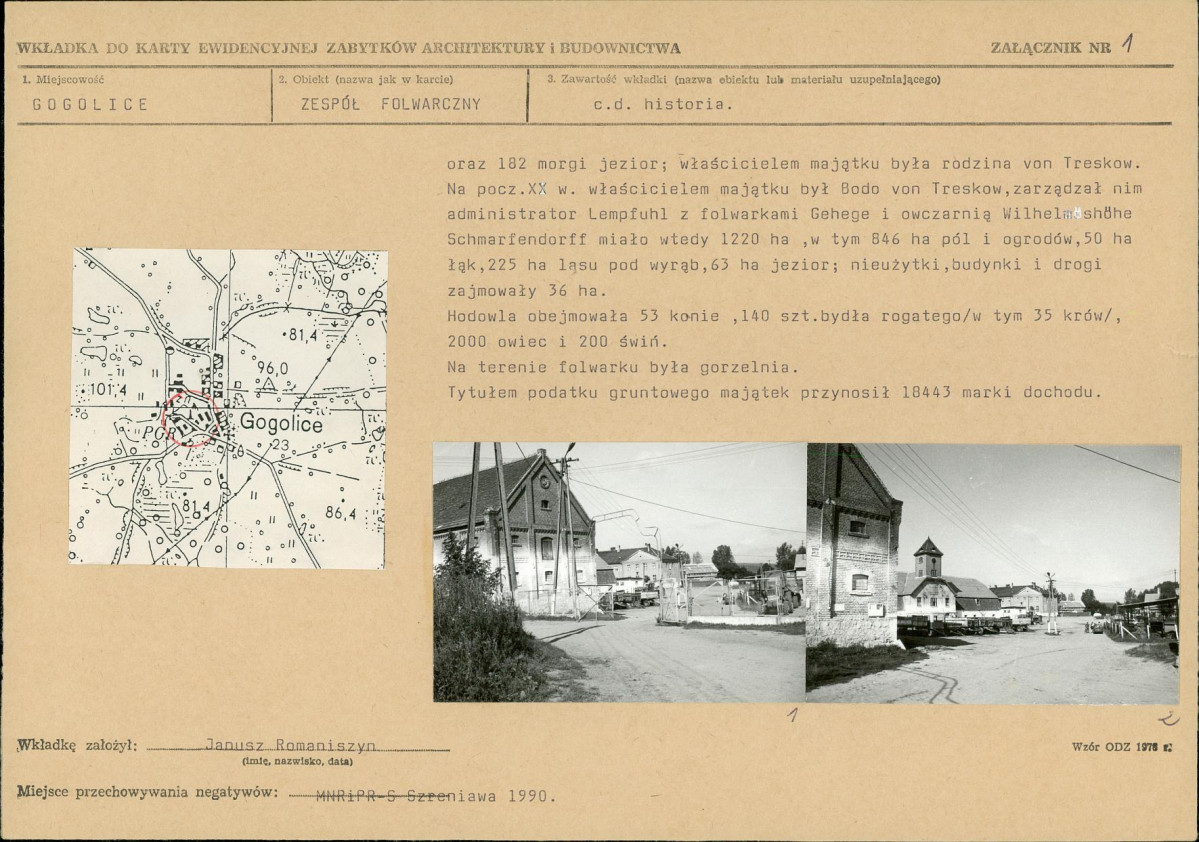The height and width of the screenshot is (842, 1199).
Task: Click the elevation '96,0' on the map
Action: [x=272, y=369]
